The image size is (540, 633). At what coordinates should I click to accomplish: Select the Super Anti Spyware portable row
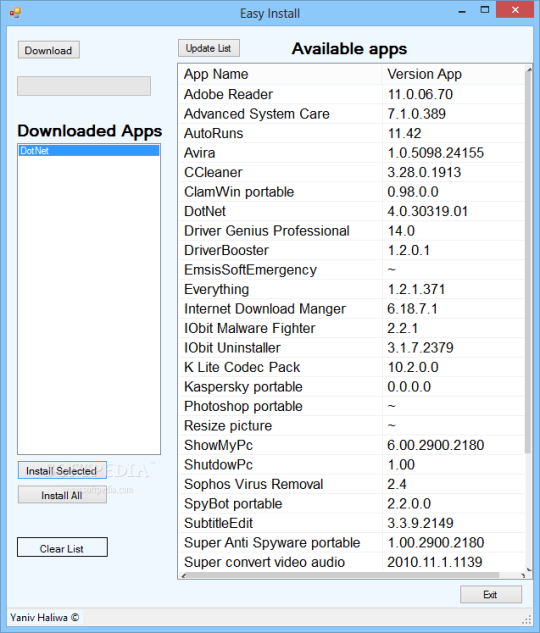(352, 542)
